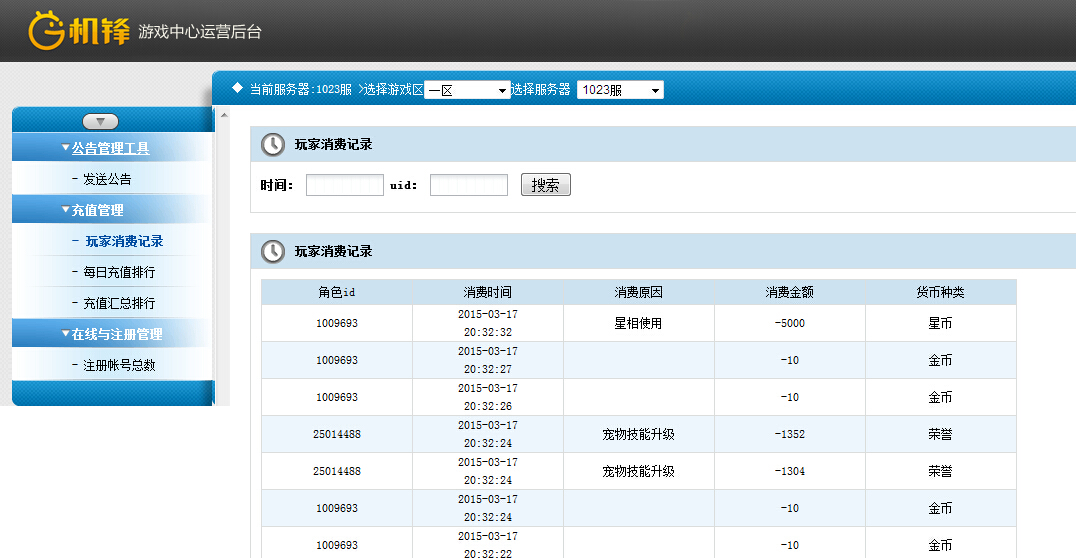Open 发送公告 in the sidebar
This screenshot has height=558, width=1076.
(107, 179)
